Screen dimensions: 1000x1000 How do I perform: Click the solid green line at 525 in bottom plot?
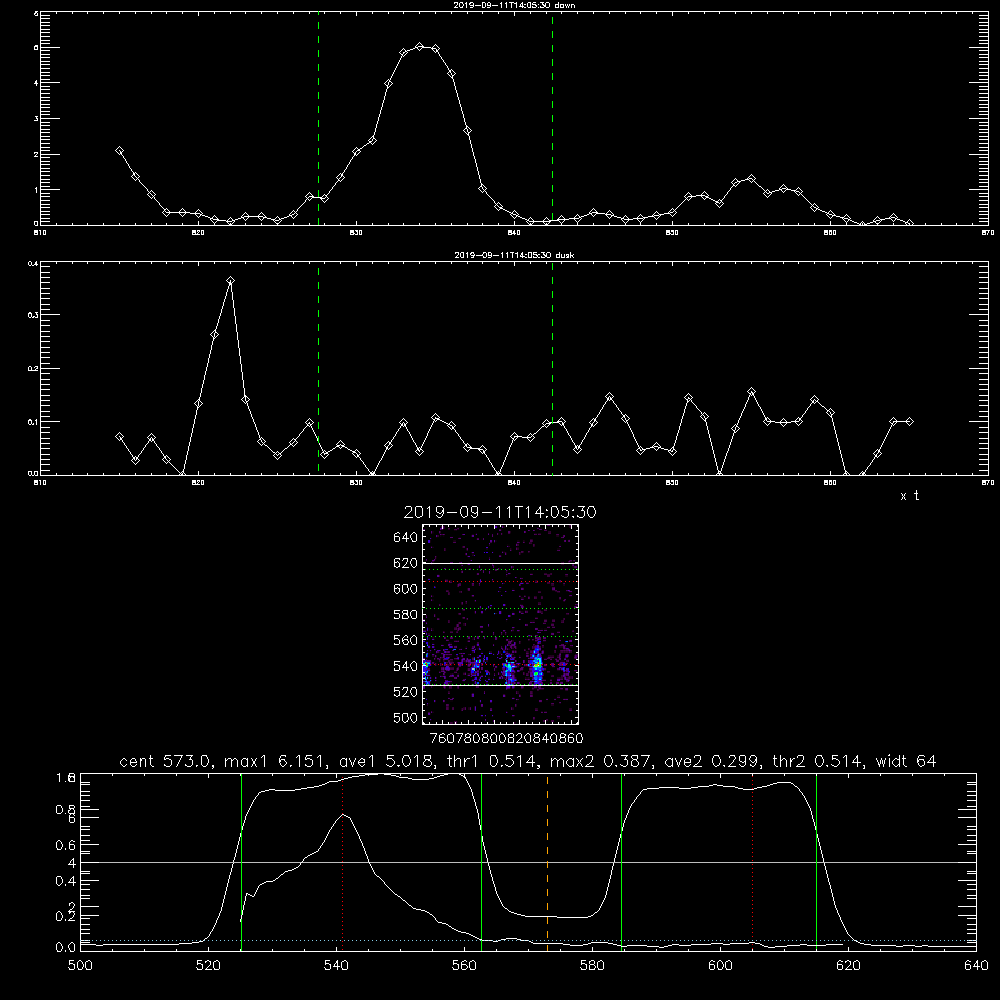[x=241, y=861]
